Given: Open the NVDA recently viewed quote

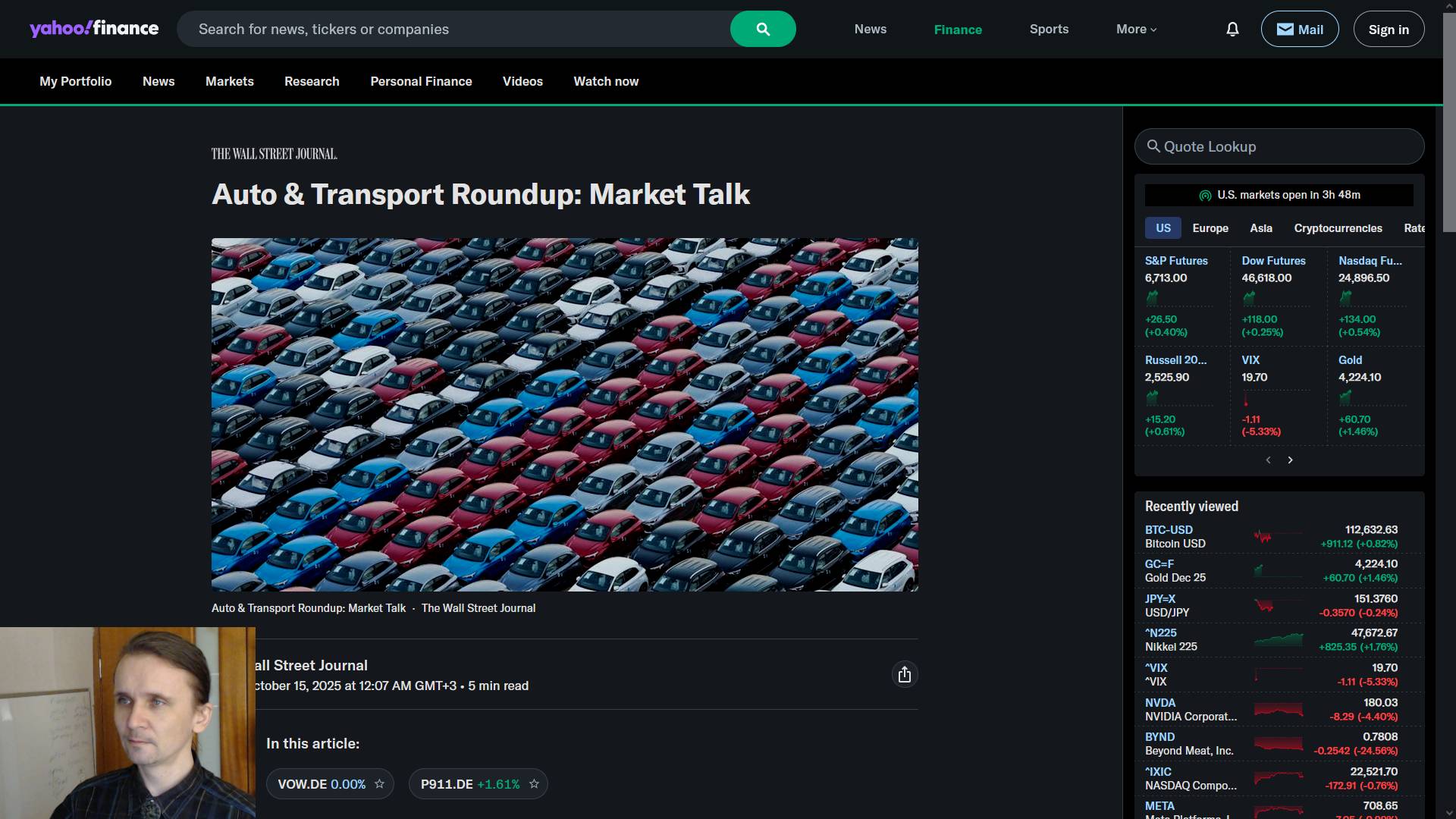Looking at the screenshot, I should [1159, 703].
